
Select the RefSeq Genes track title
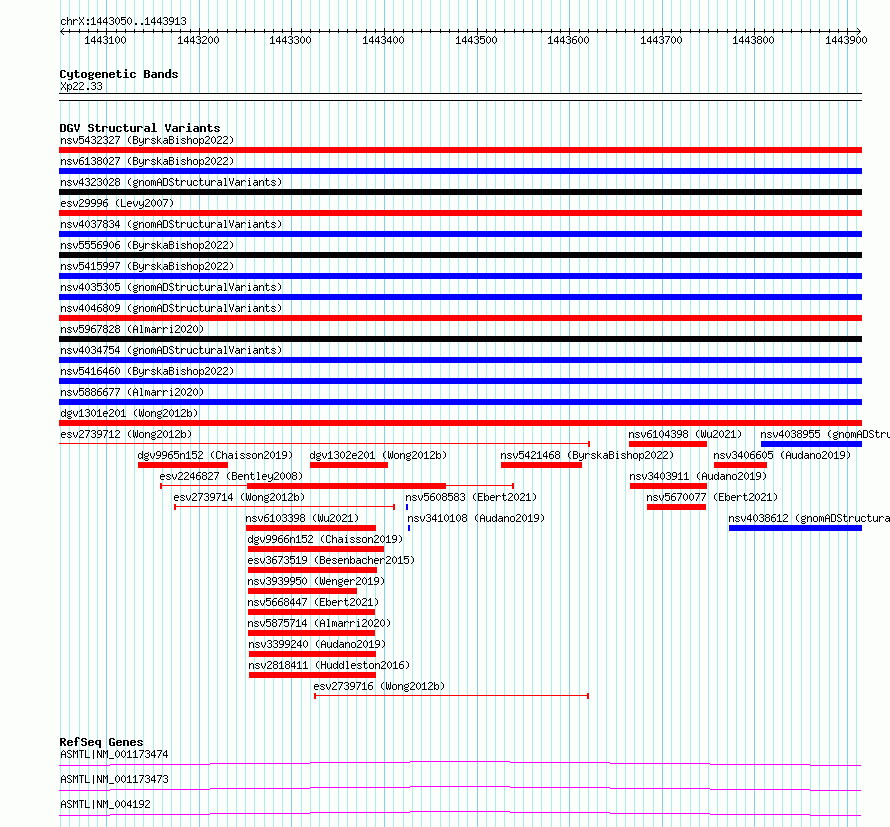click(101, 742)
